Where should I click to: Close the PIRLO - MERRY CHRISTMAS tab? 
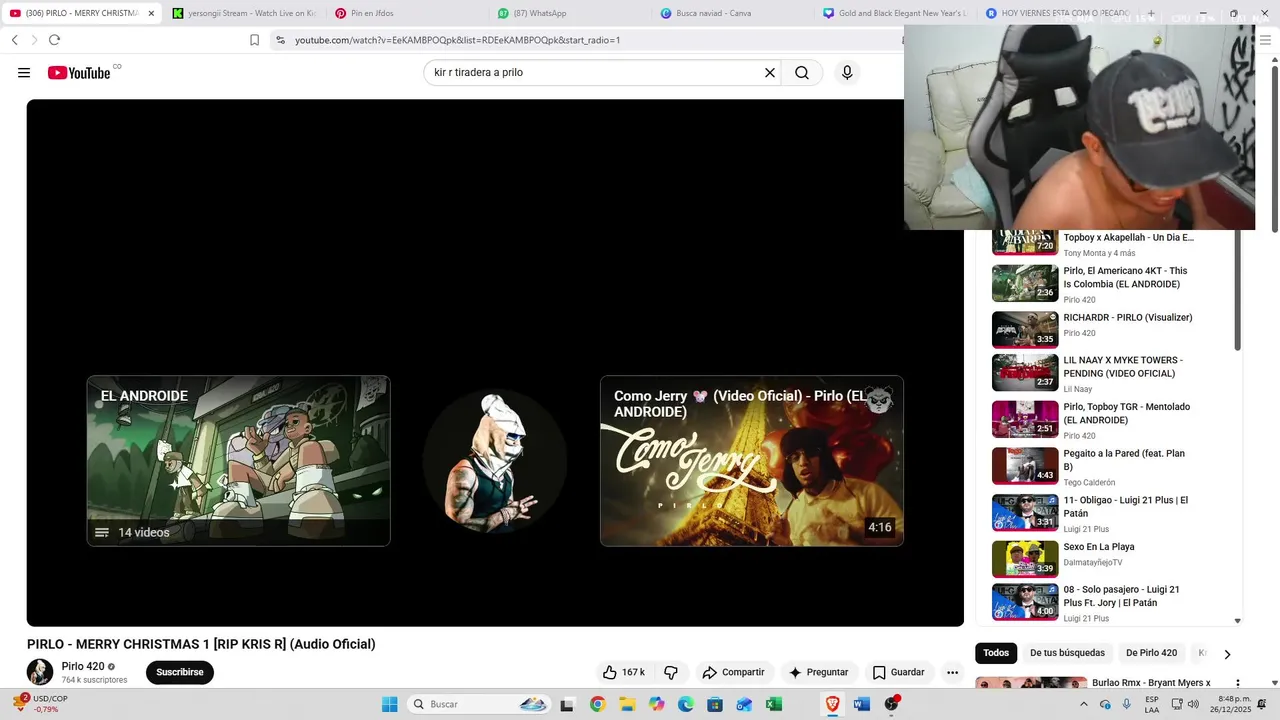pyautogui.click(x=151, y=13)
